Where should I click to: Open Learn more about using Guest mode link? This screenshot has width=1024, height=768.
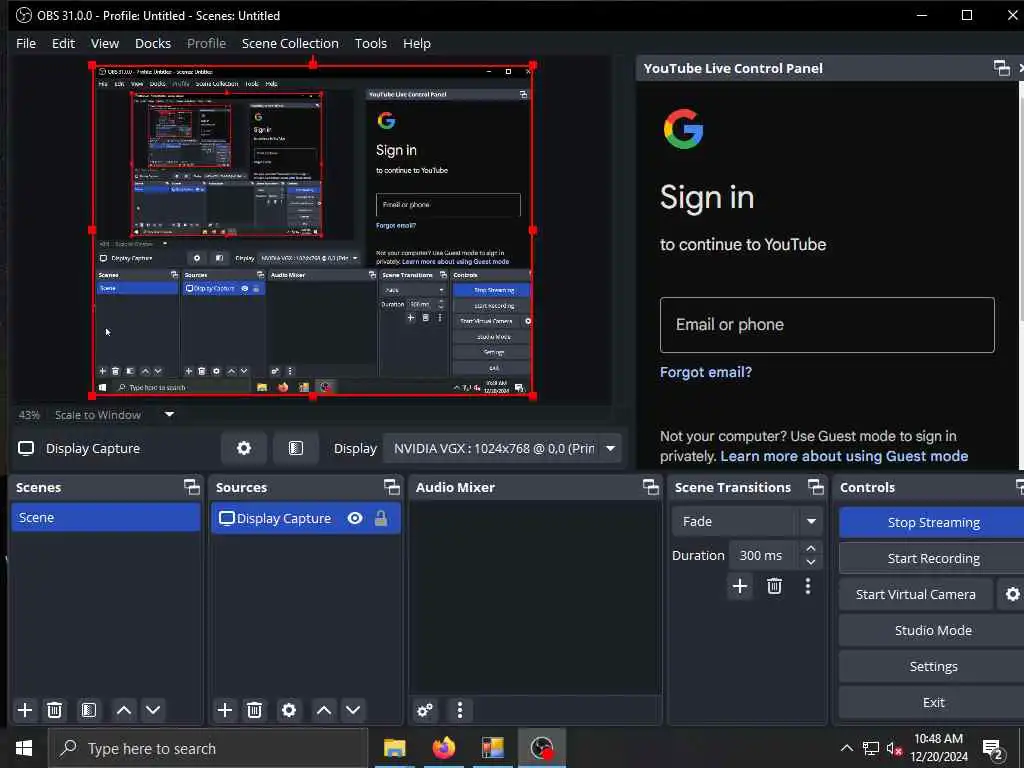click(844, 456)
